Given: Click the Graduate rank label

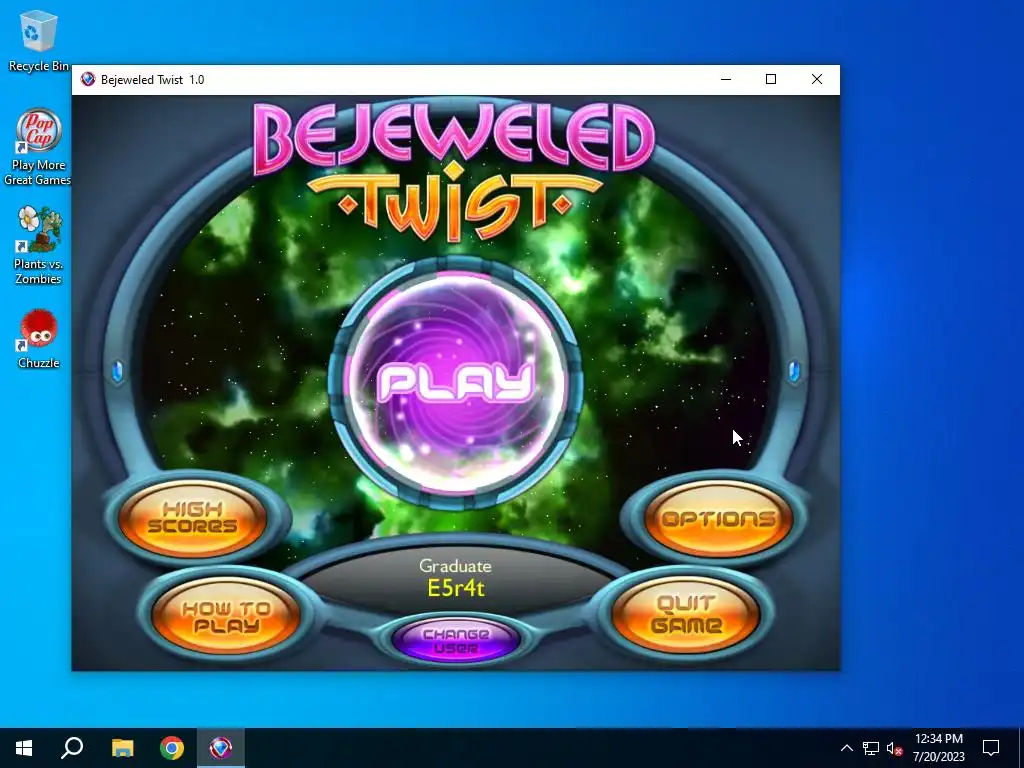Looking at the screenshot, I should pos(455,566).
